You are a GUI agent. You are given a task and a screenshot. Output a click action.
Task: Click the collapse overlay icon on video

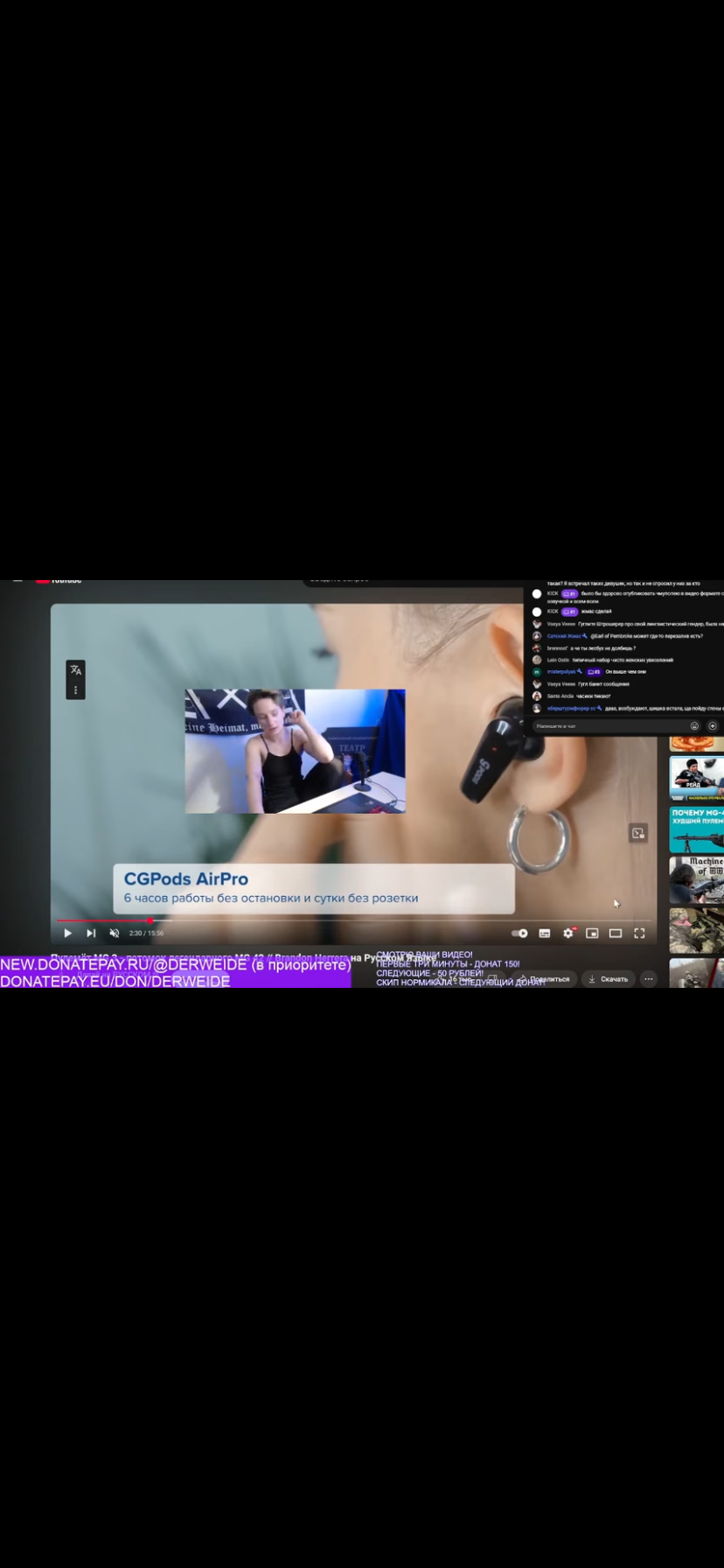pos(638,833)
